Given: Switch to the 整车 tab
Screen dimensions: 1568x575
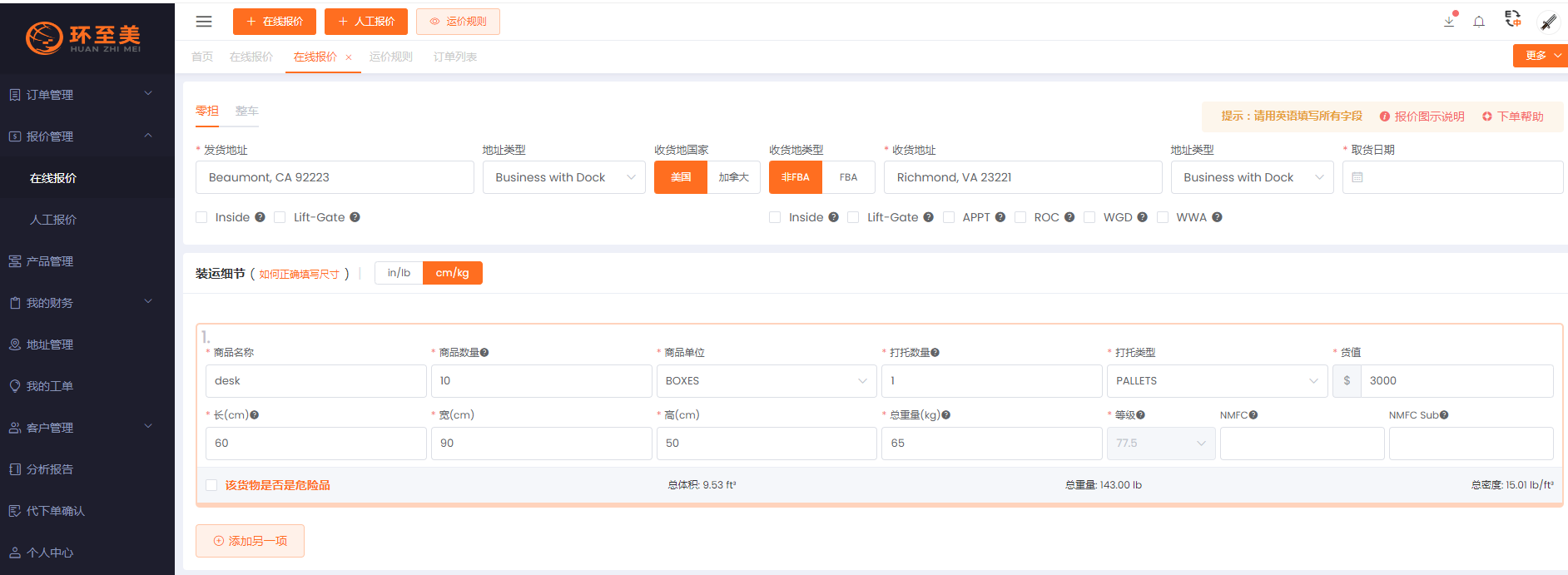Looking at the screenshot, I should [246, 112].
